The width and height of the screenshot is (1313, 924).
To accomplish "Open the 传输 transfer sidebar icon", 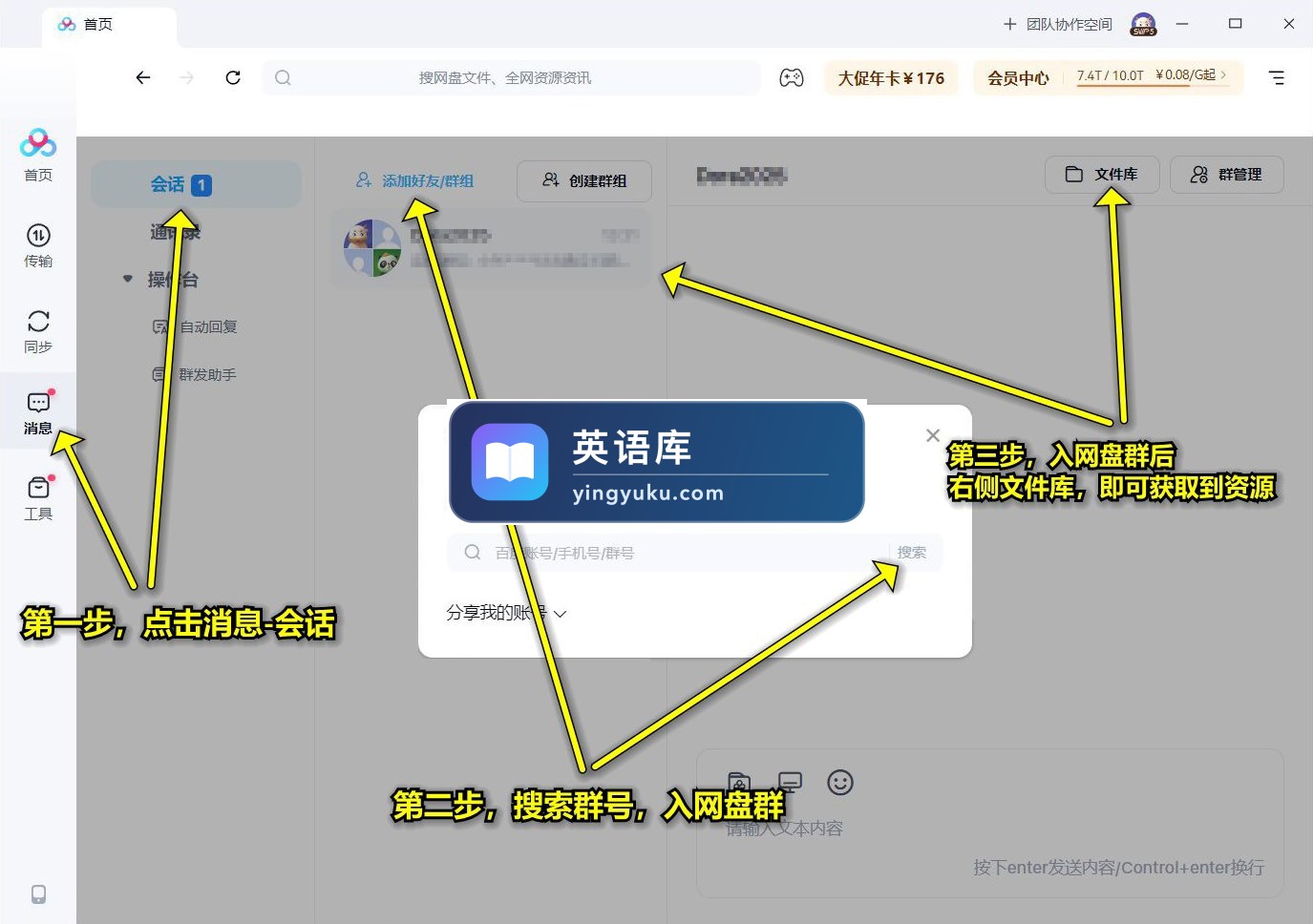I will pyautogui.click(x=38, y=245).
